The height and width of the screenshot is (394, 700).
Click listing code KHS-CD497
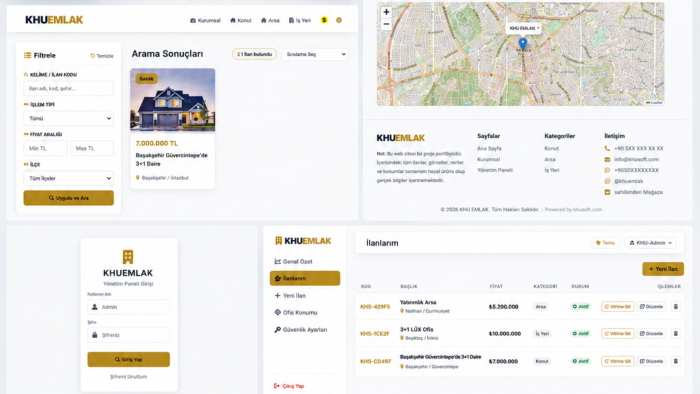(375, 361)
